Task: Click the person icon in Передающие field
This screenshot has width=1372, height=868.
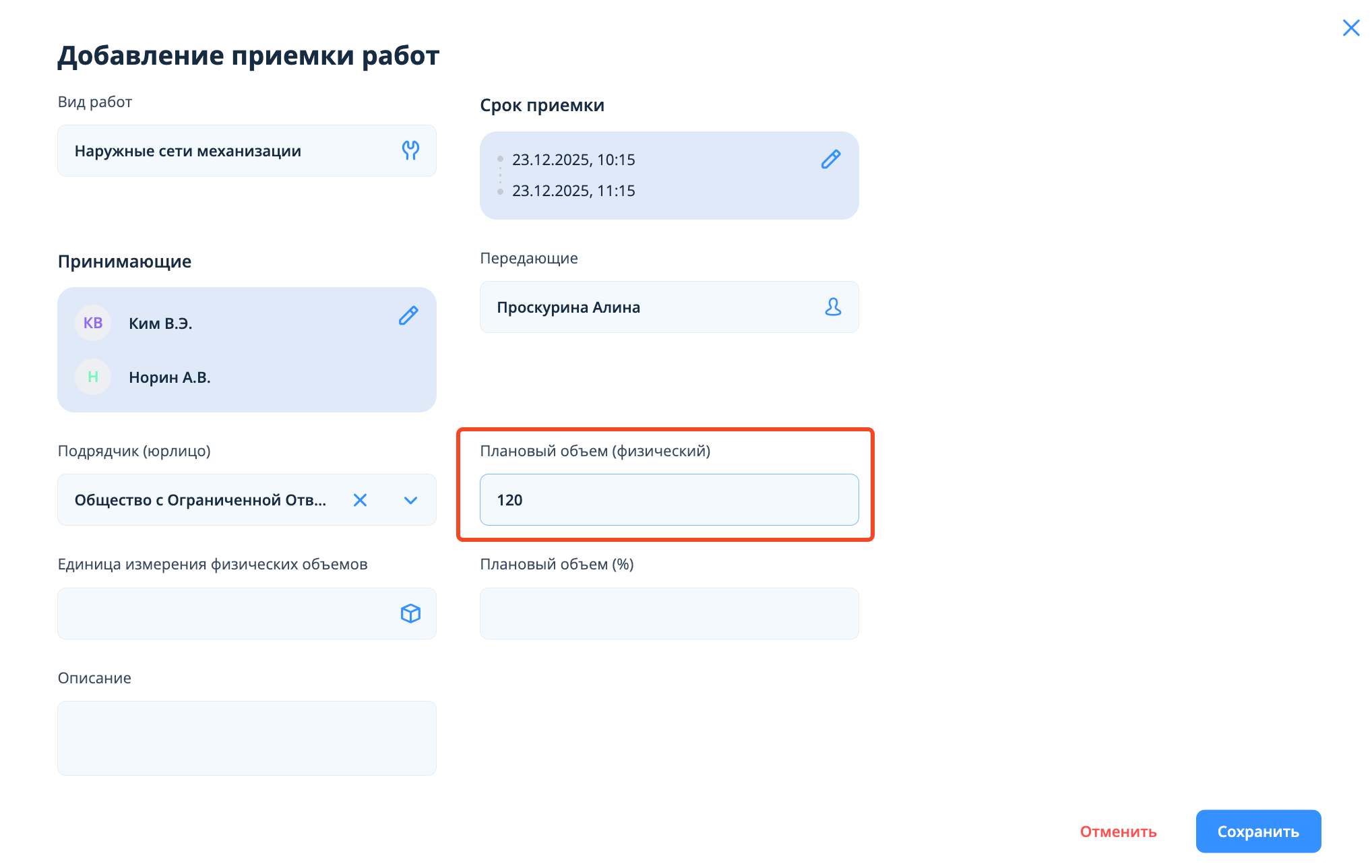Action: (833, 307)
